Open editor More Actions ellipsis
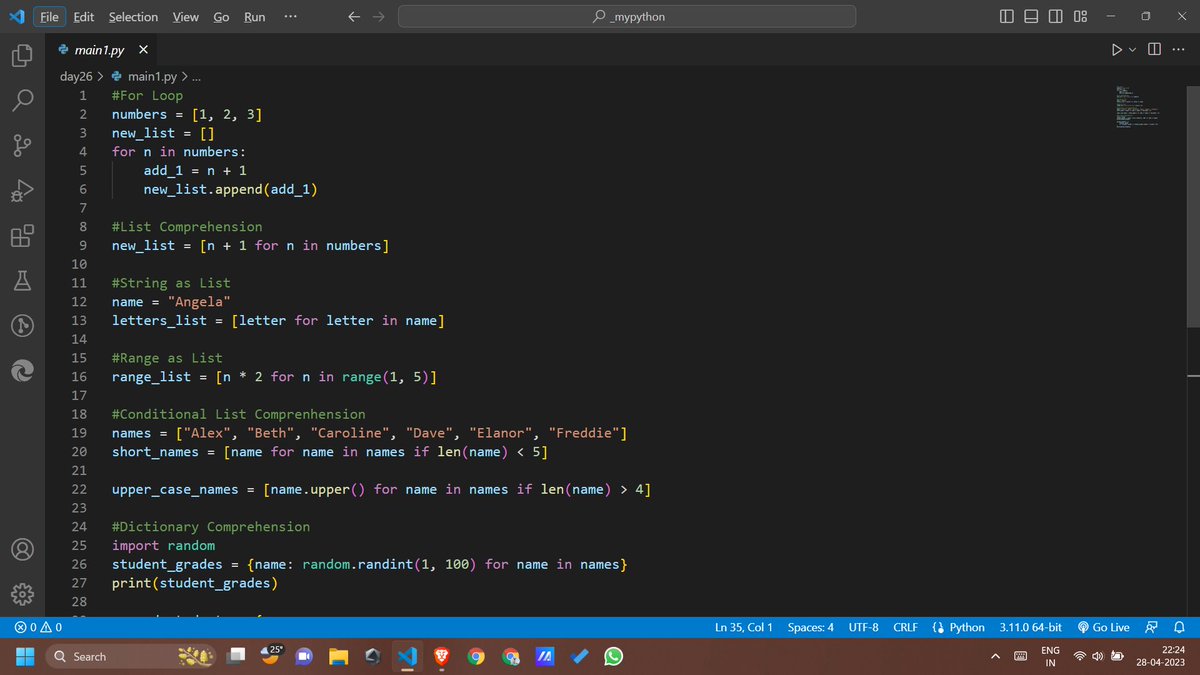This screenshot has height=675, width=1200. tap(1178, 50)
